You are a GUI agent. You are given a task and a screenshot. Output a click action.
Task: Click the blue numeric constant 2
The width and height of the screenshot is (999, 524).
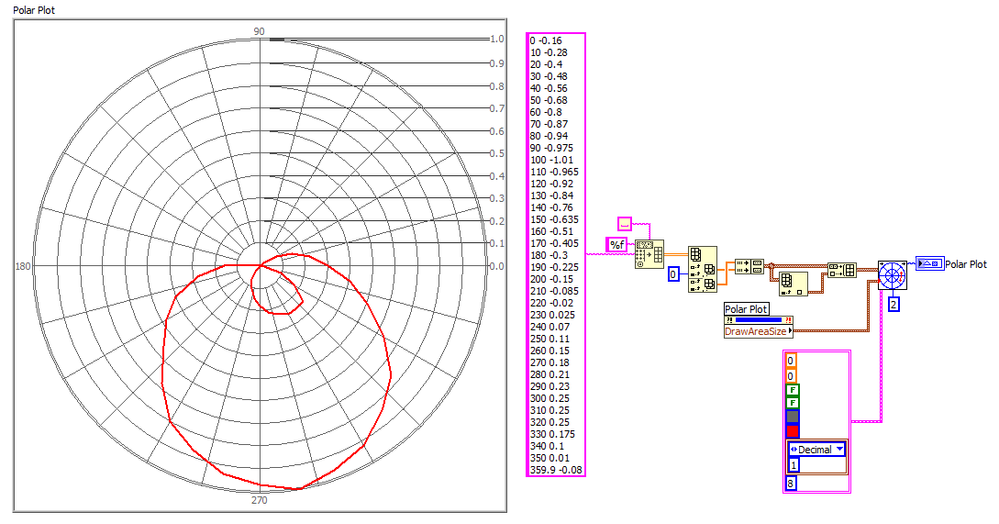(894, 304)
